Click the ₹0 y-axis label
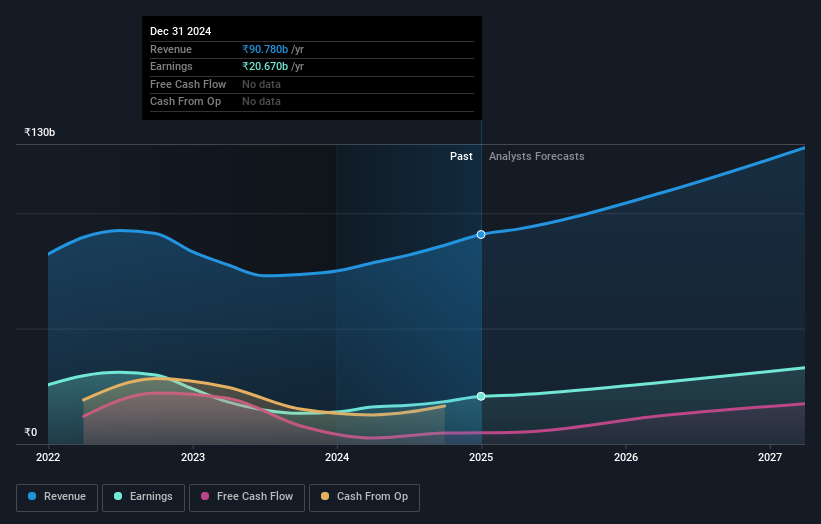The height and width of the screenshot is (524, 821). (31, 432)
